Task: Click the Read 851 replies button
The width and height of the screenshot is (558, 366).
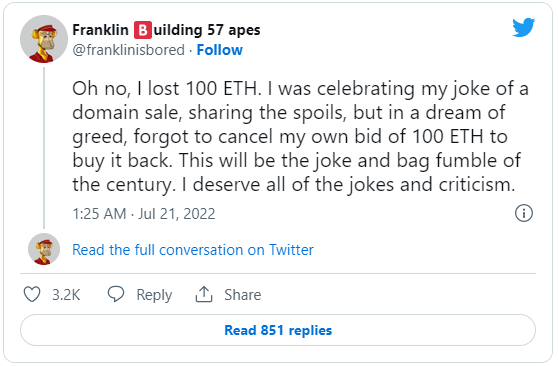Action: [x=278, y=330]
